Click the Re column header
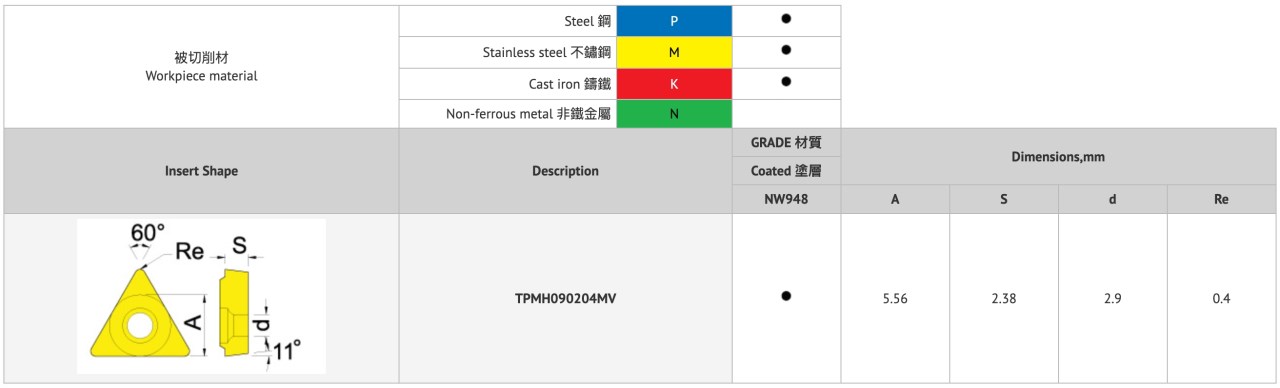This screenshot has width=1280, height=388. 1220,199
